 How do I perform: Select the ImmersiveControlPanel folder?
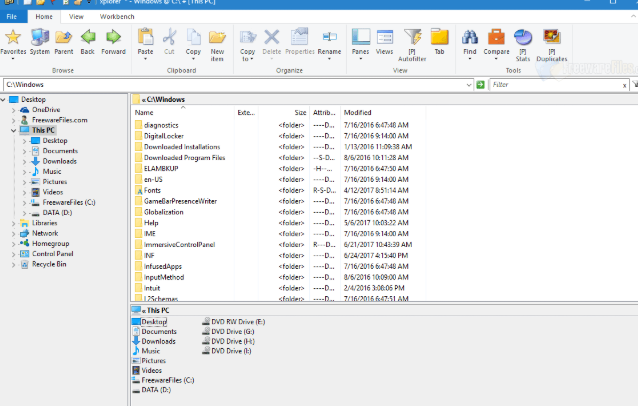point(179,244)
